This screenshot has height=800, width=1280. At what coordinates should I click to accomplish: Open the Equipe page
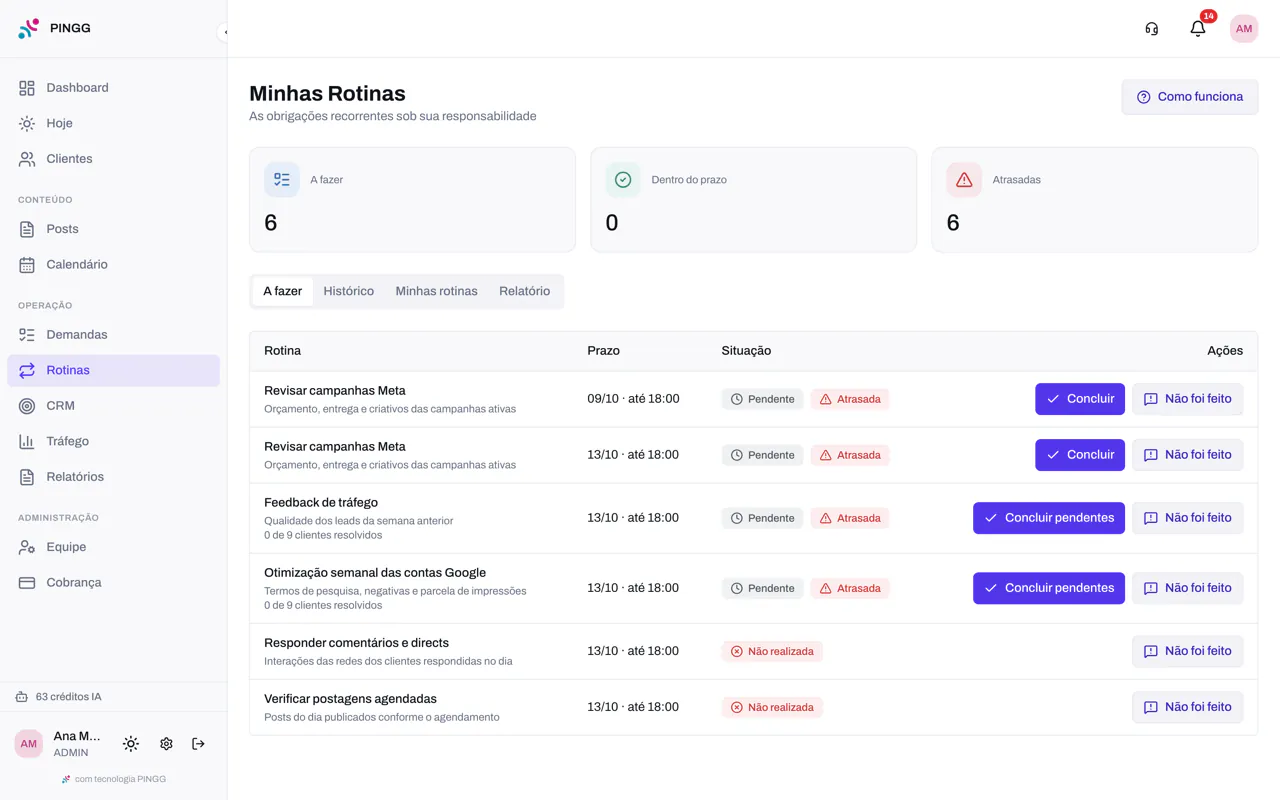tap(113, 547)
